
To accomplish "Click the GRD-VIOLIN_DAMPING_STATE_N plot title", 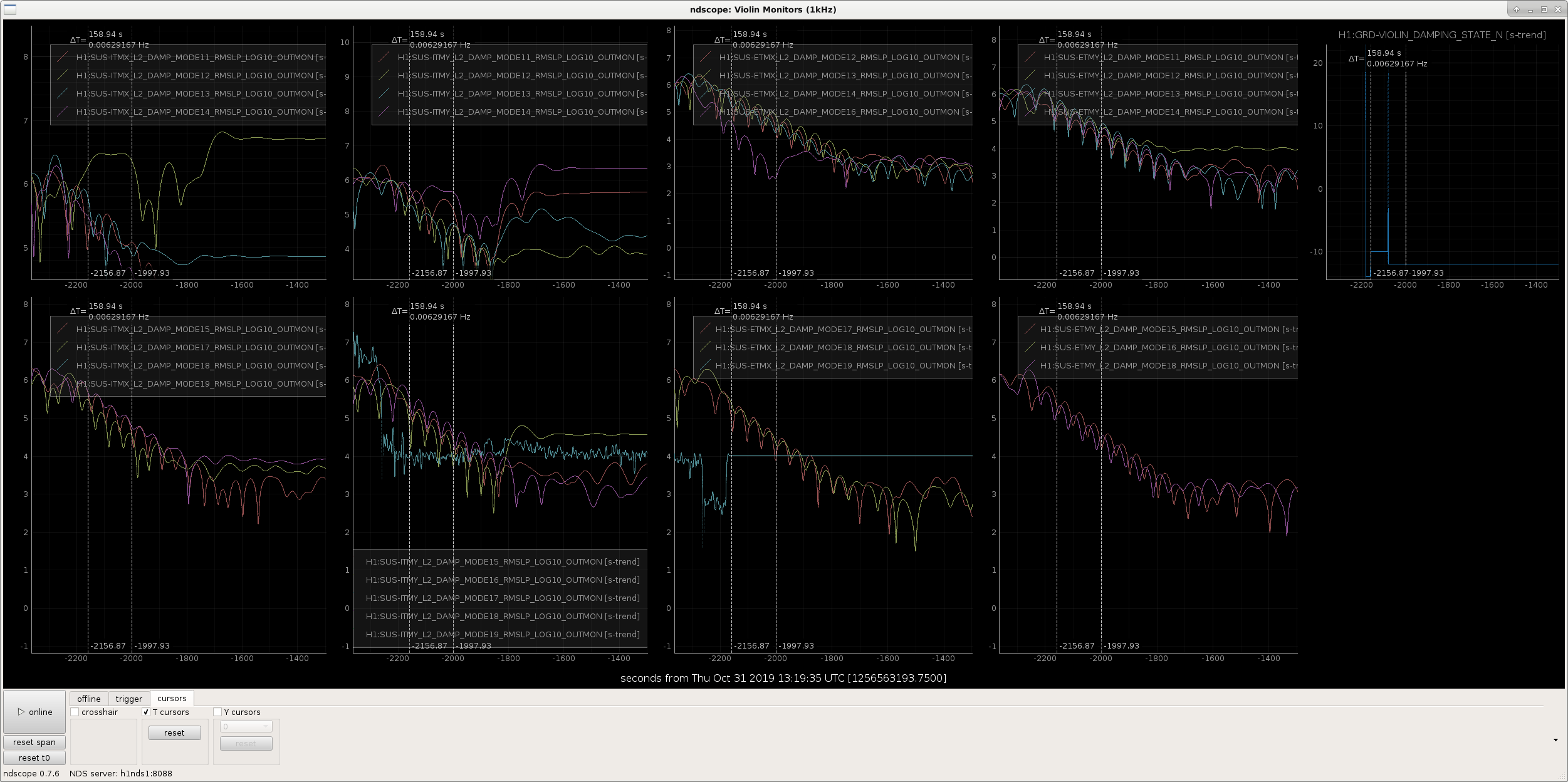I will tap(1442, 35).
